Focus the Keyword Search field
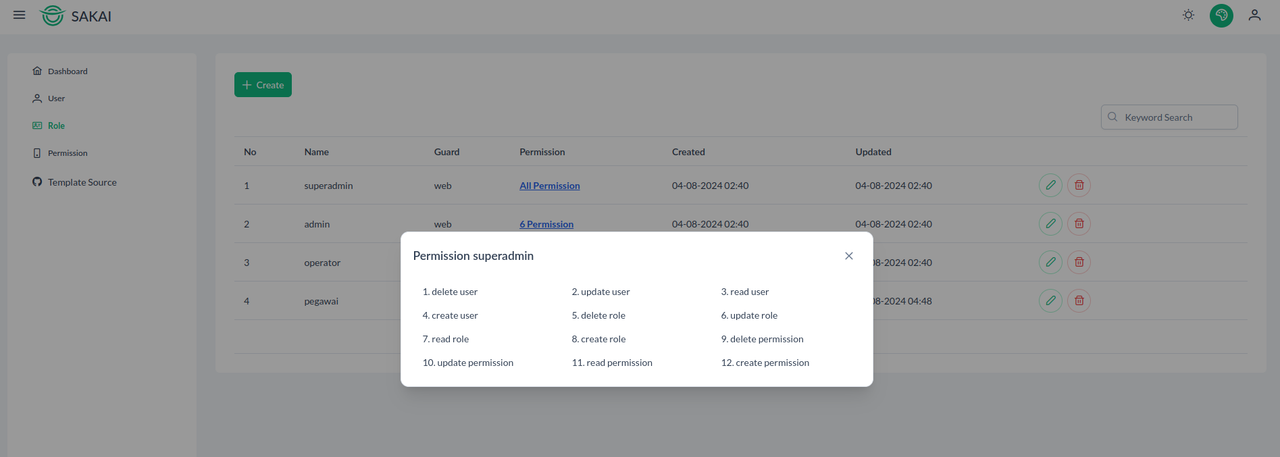The image size is (1280, 457). pos(1169,117)
